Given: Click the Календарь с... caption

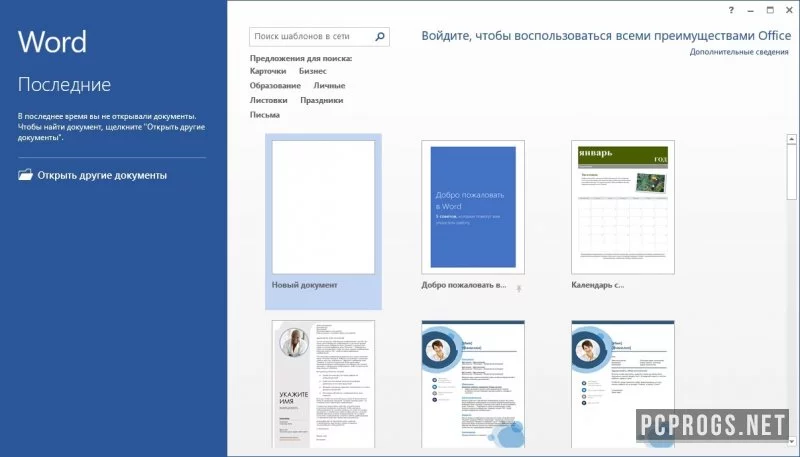Looking at the screenshot, I should 597,285.
